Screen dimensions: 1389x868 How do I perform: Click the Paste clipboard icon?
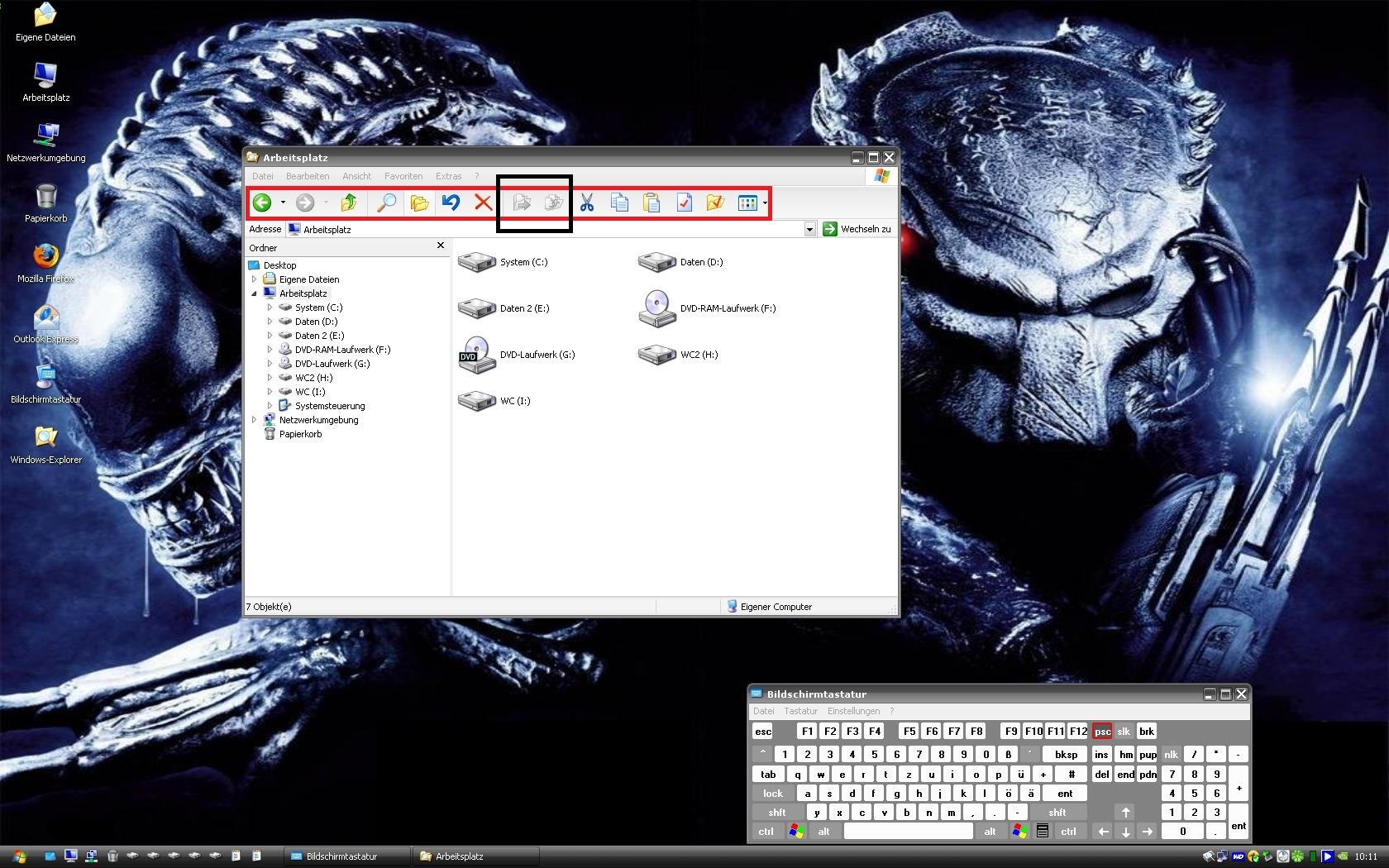(x=652, y=203)
